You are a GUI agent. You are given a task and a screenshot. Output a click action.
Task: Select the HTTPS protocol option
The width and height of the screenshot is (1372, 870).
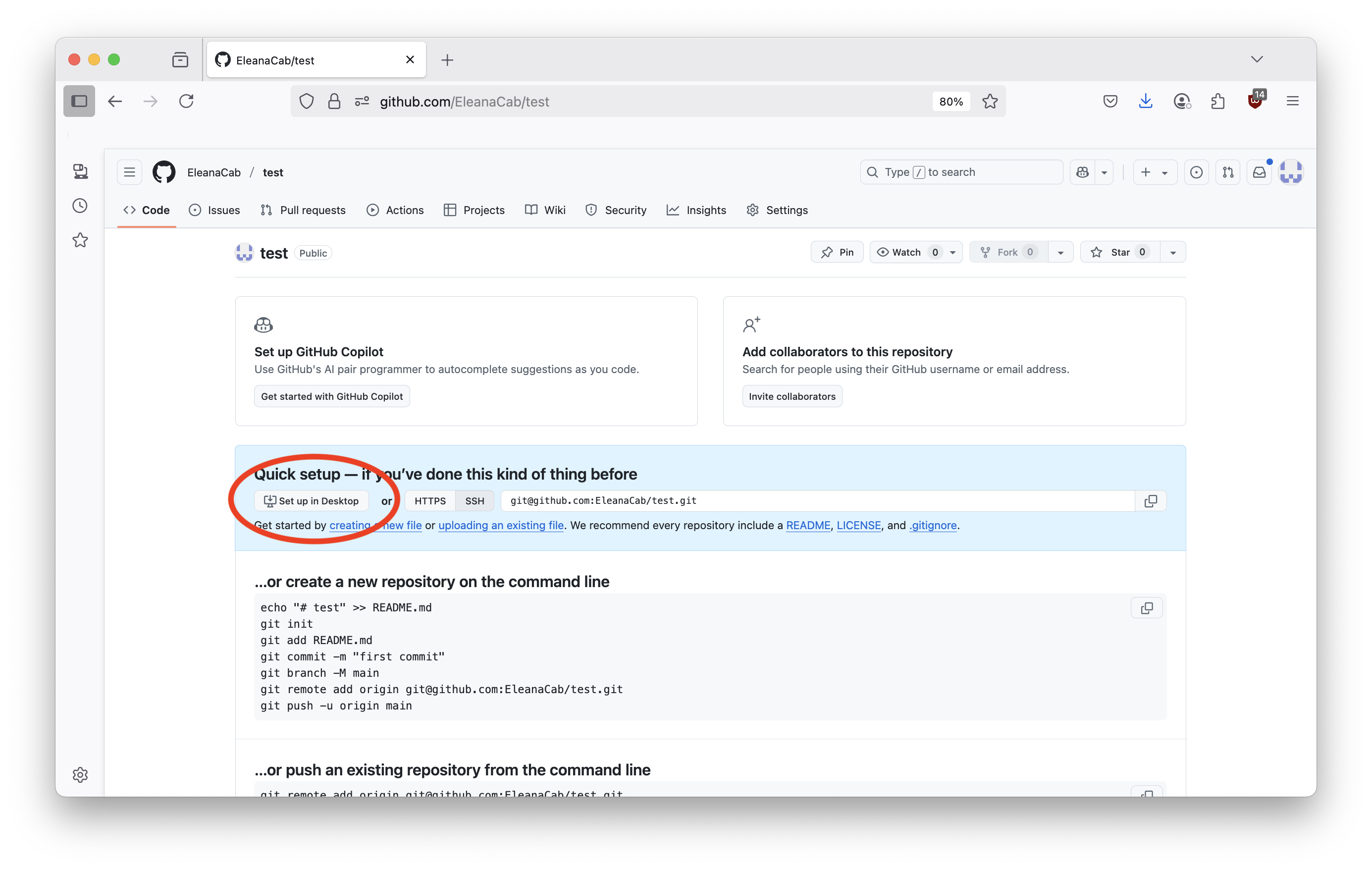click(429, 501)
